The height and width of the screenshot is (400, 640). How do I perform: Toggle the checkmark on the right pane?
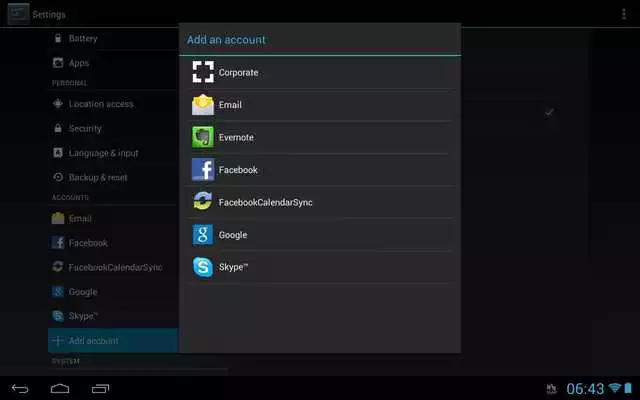tap(549, 112)
